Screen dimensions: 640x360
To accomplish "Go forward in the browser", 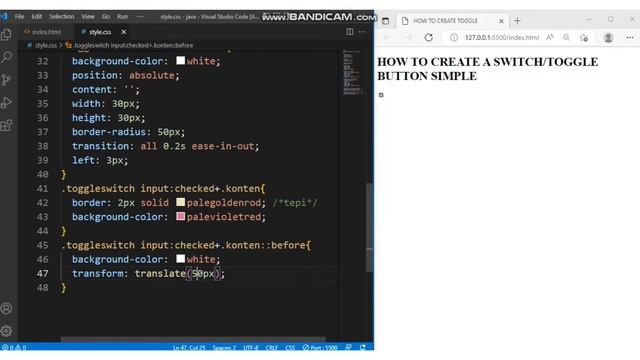I will [x=407, y=38].
